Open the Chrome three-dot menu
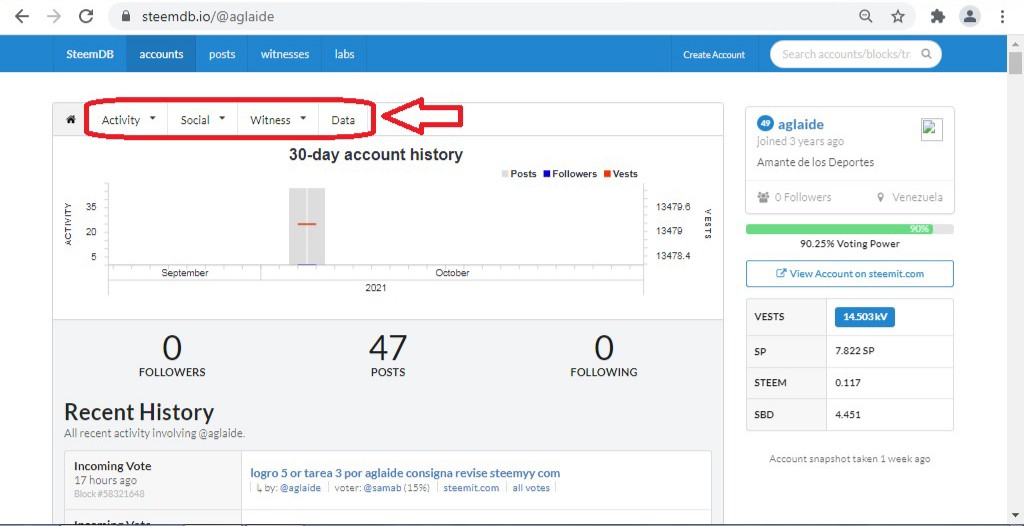The image size is (1024, 526). click(x=1002, y=17)
